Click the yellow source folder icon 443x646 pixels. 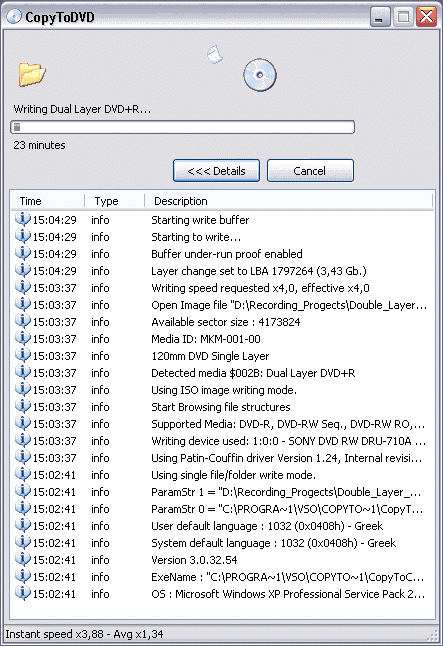(32, 75)
